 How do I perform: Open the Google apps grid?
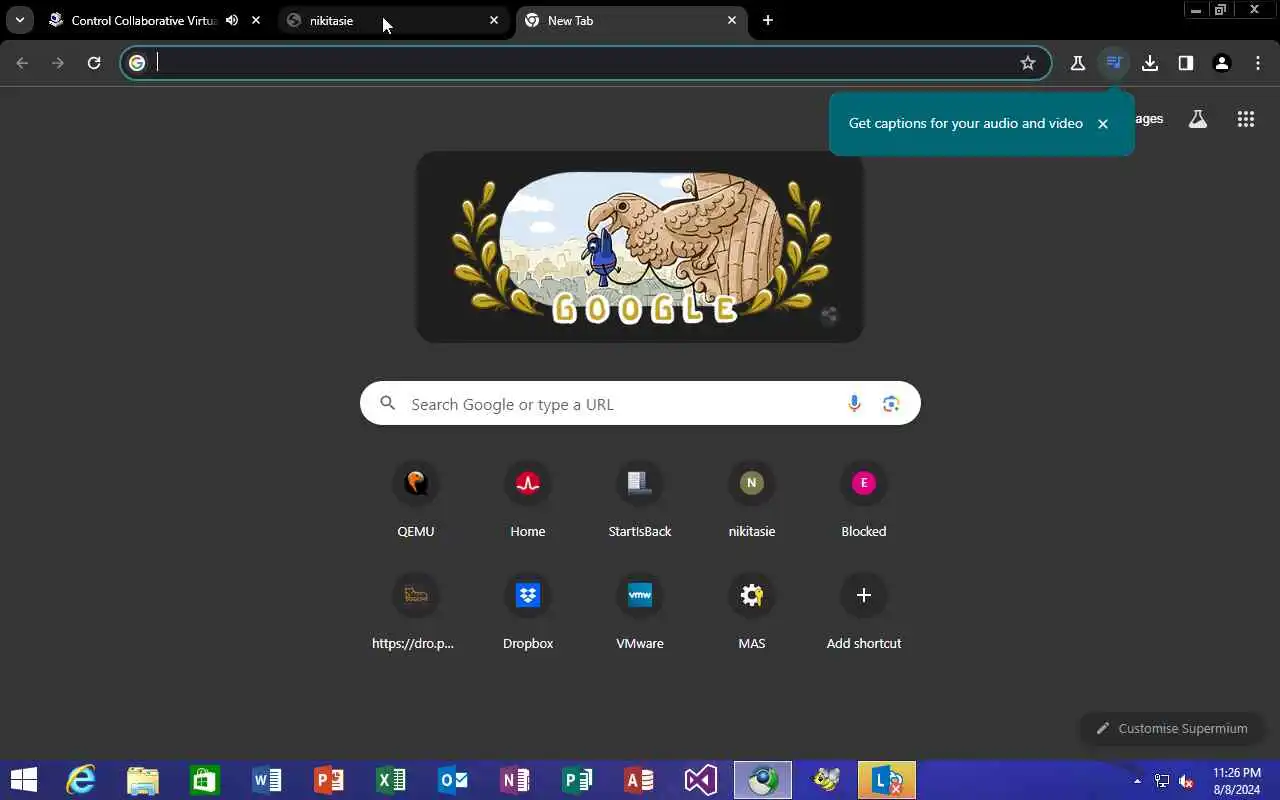coord(1246,119)
